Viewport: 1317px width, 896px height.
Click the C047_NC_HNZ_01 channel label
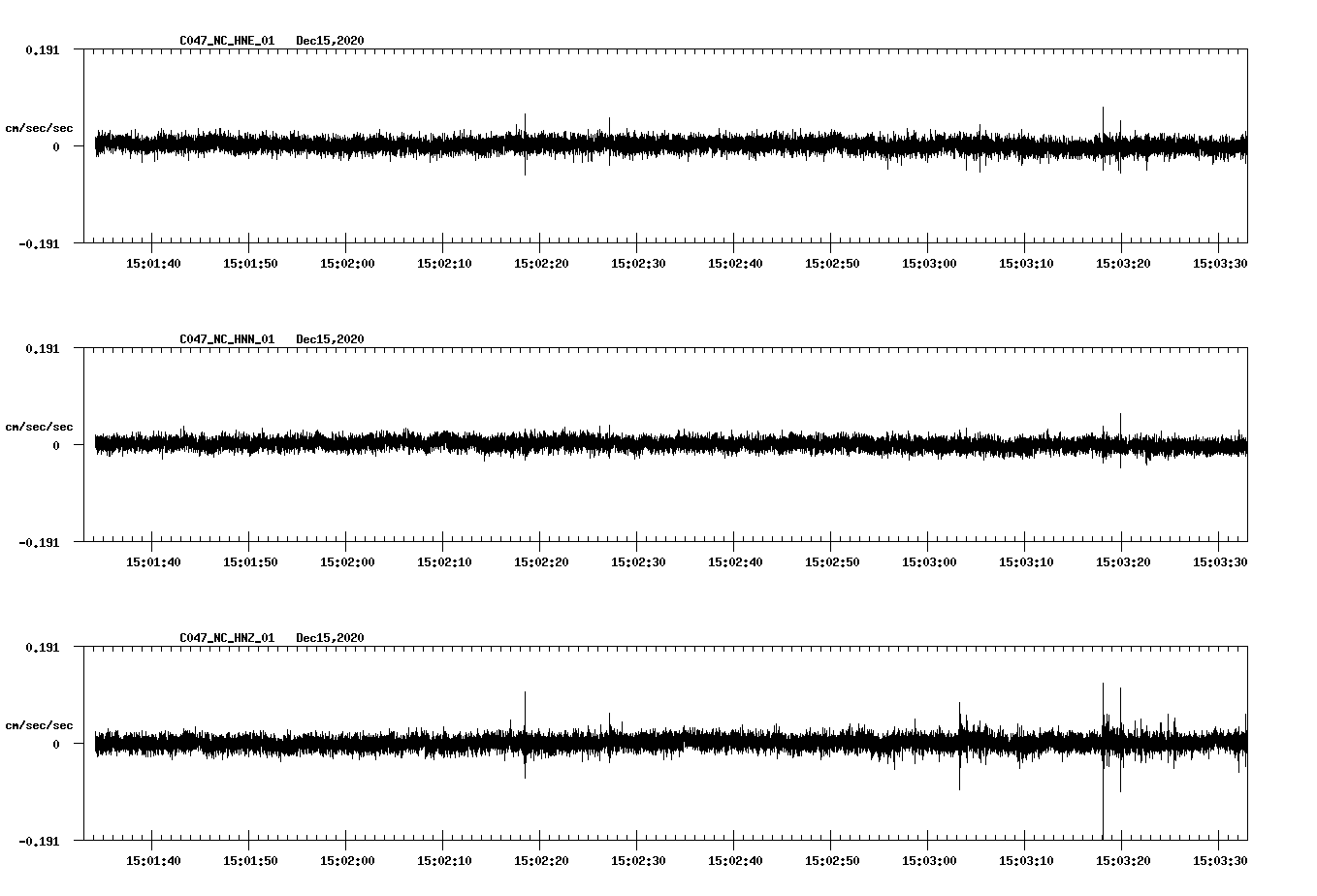click(x=225, y=637)
